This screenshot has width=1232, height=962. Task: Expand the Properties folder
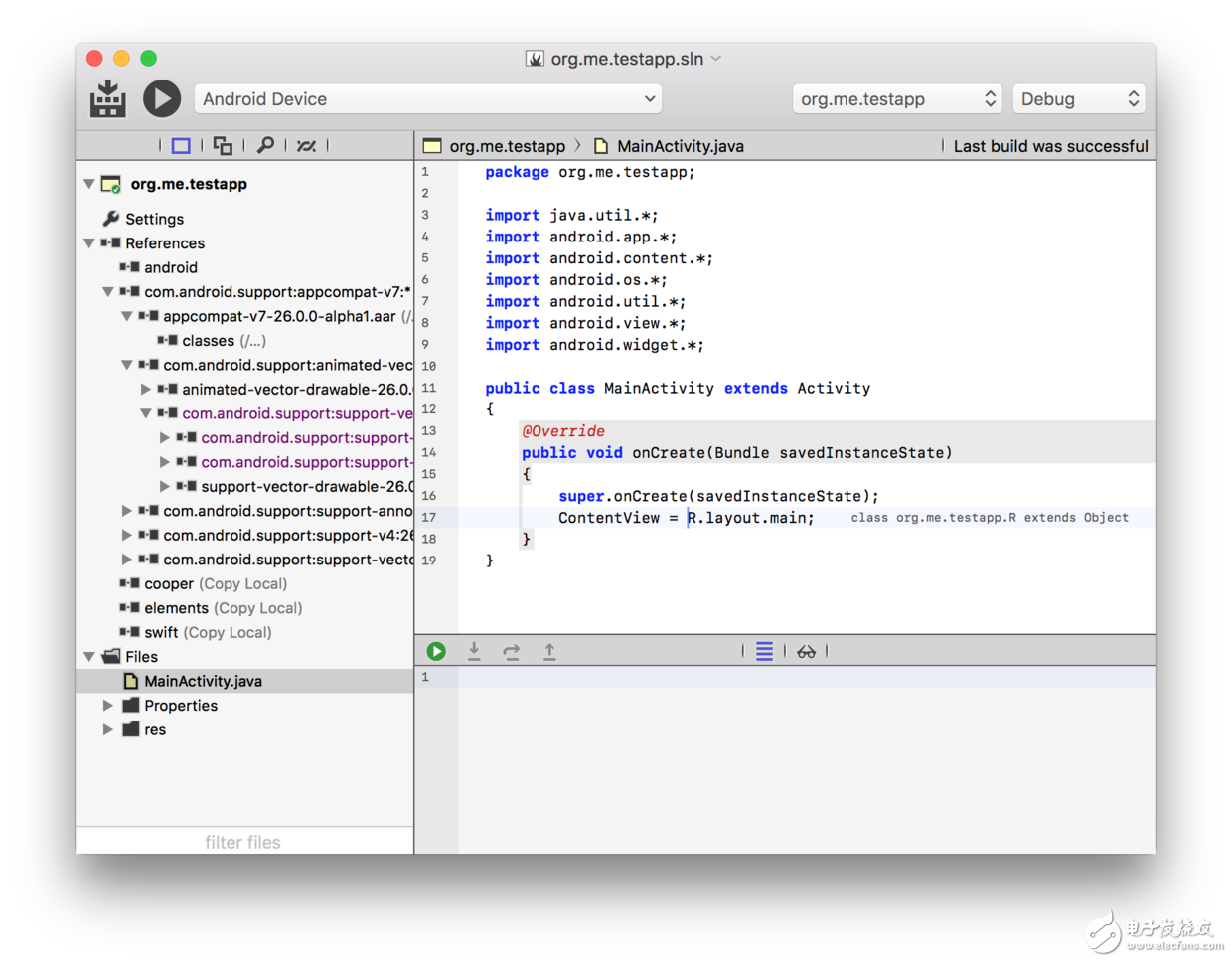pyautogui.click(x=108, y=706)
